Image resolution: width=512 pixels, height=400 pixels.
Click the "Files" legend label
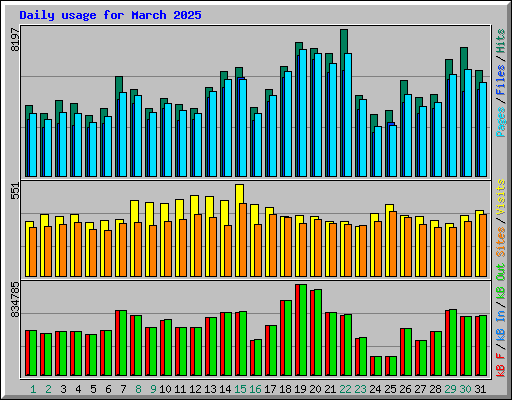coord(500,80)
